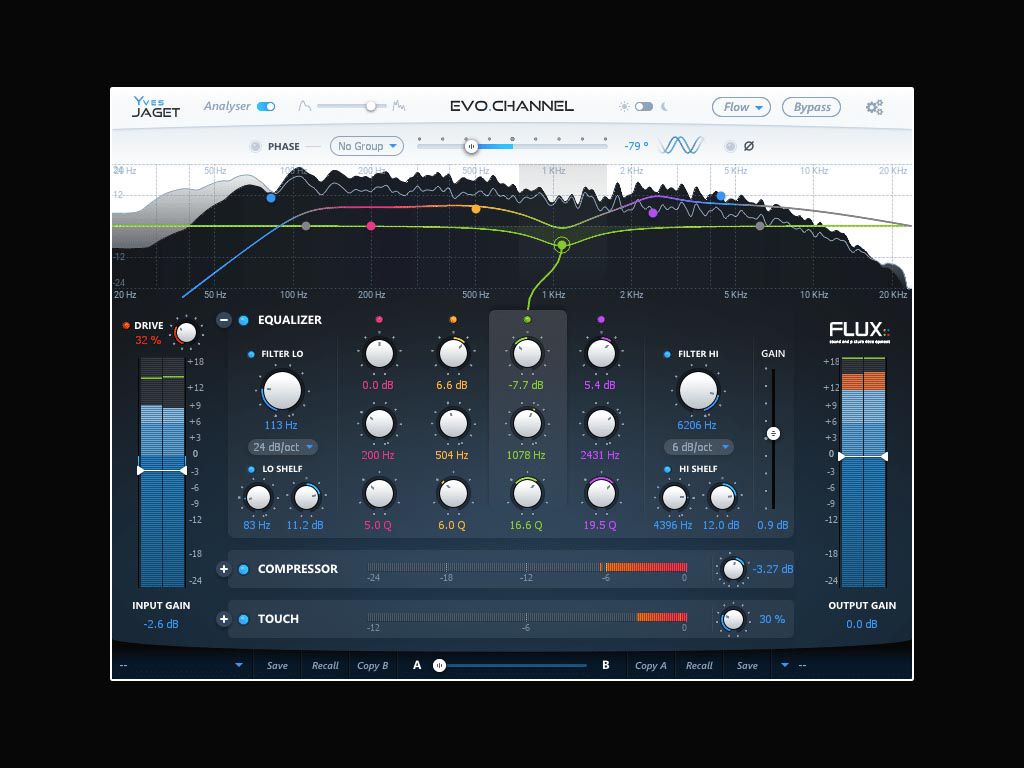
Task: Toggle the HI SHELF enable LED
Action: point(667,469)
